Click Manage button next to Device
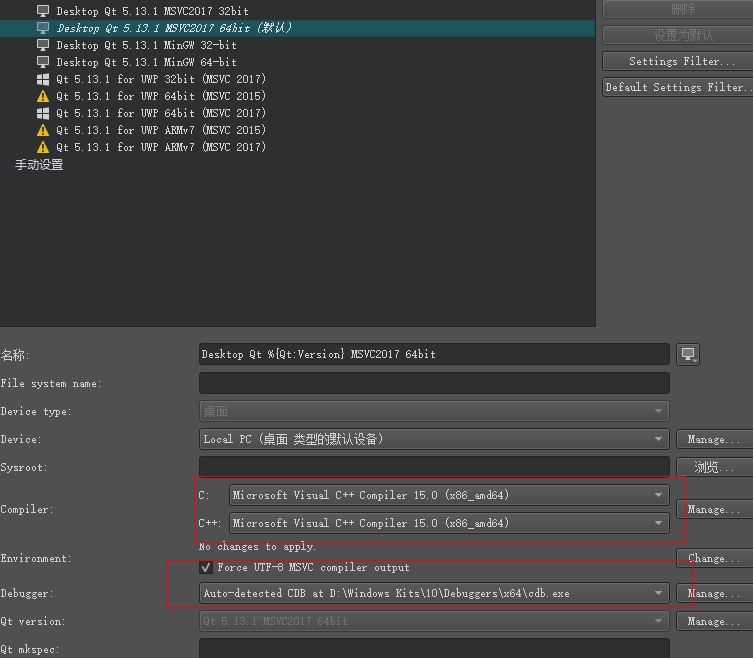The width and height of the screenshot is (753, 658). pos(715,439)
